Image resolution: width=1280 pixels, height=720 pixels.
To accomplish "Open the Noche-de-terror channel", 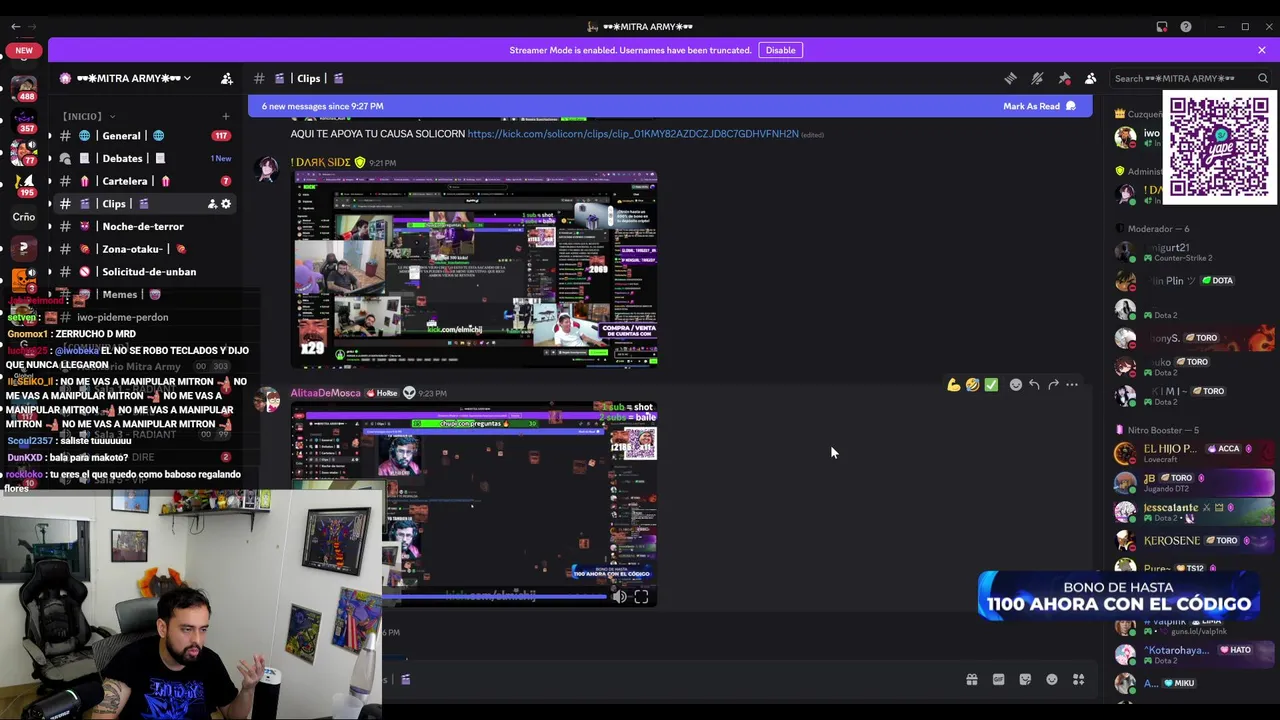I will click(145, 227).
